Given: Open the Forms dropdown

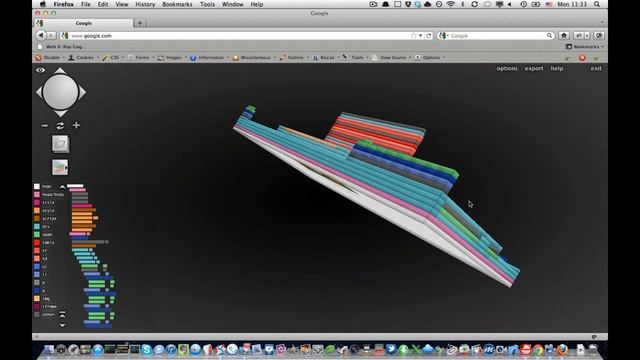Looking at the screenshot, I should [x=140, y=58].
